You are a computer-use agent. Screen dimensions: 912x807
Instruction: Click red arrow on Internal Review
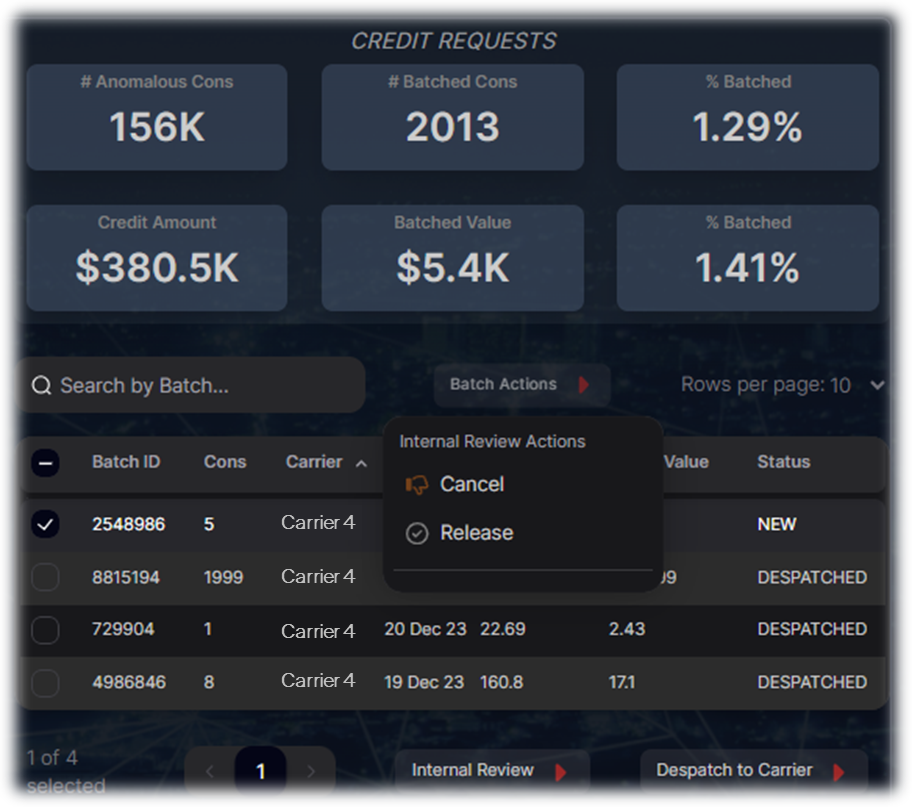[x=561, y=772]
